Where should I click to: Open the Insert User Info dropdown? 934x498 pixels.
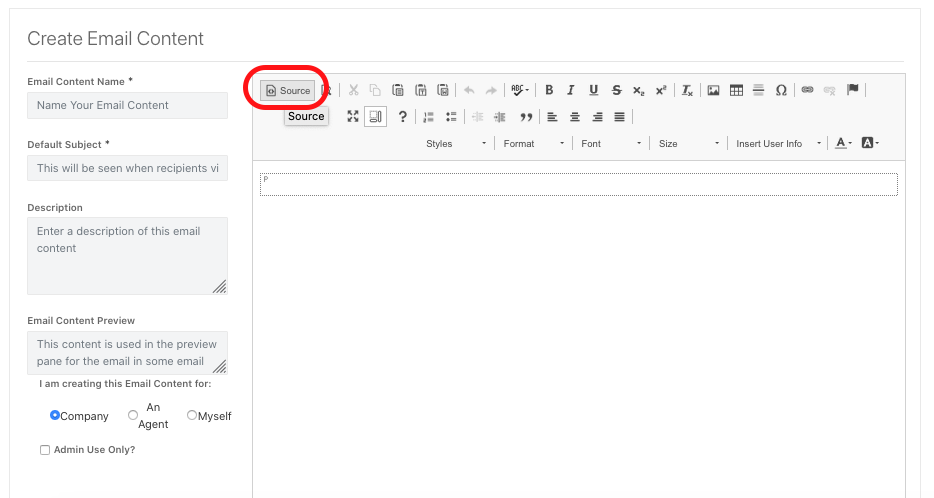[x=778, y=144]
